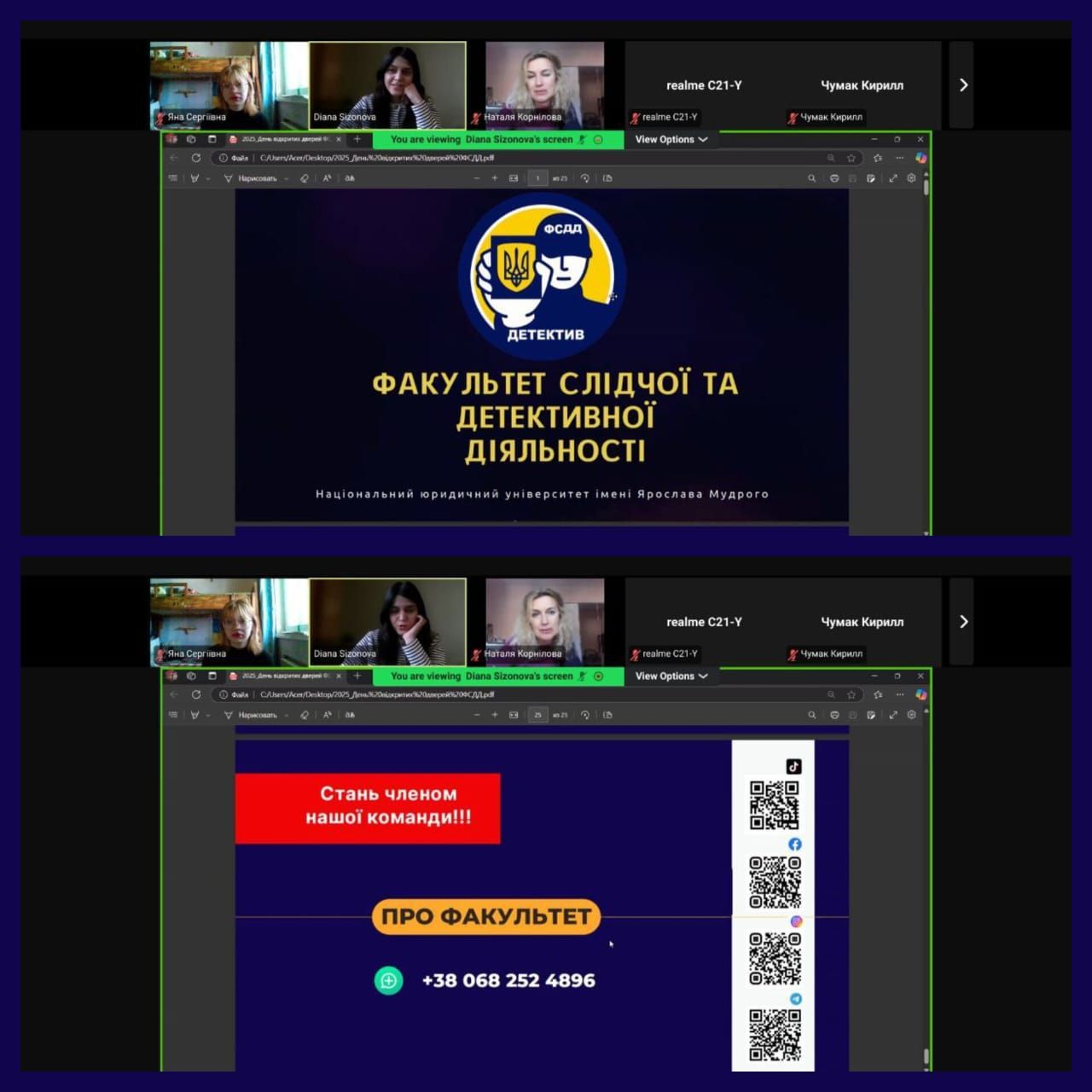This screenshot has width=1092, height=1092.
Task: Fit to width in the page-1 PDF toolbar
Action: (514, 178)
